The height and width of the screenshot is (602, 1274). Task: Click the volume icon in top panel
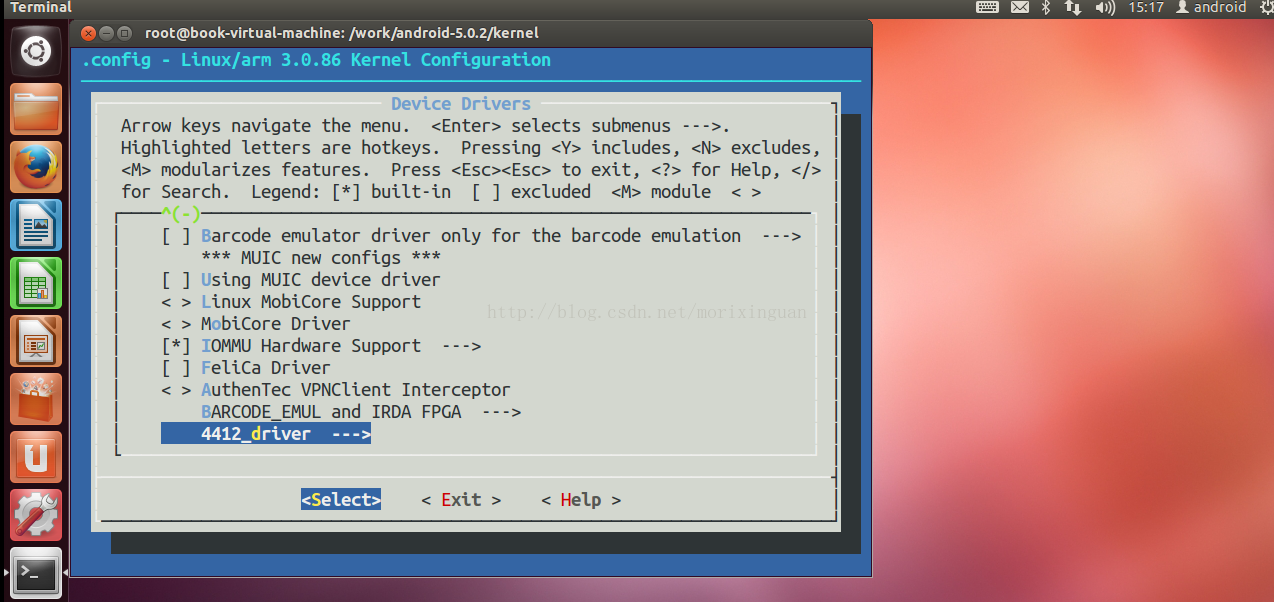1104,7
